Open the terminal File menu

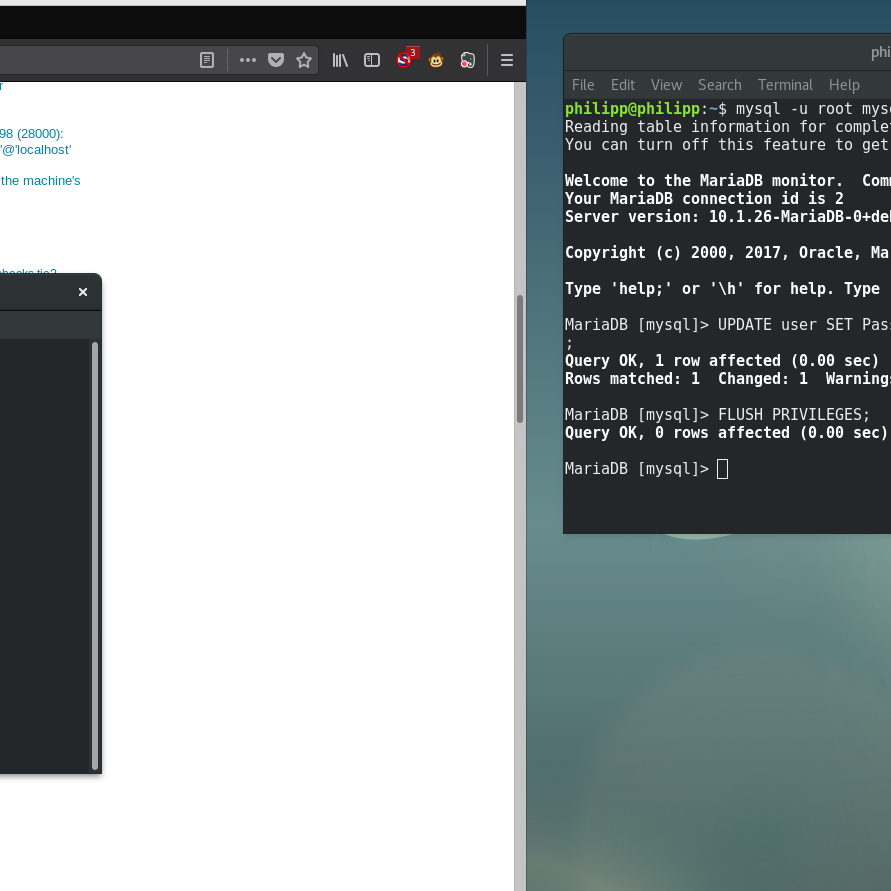(x=583, y=85)
